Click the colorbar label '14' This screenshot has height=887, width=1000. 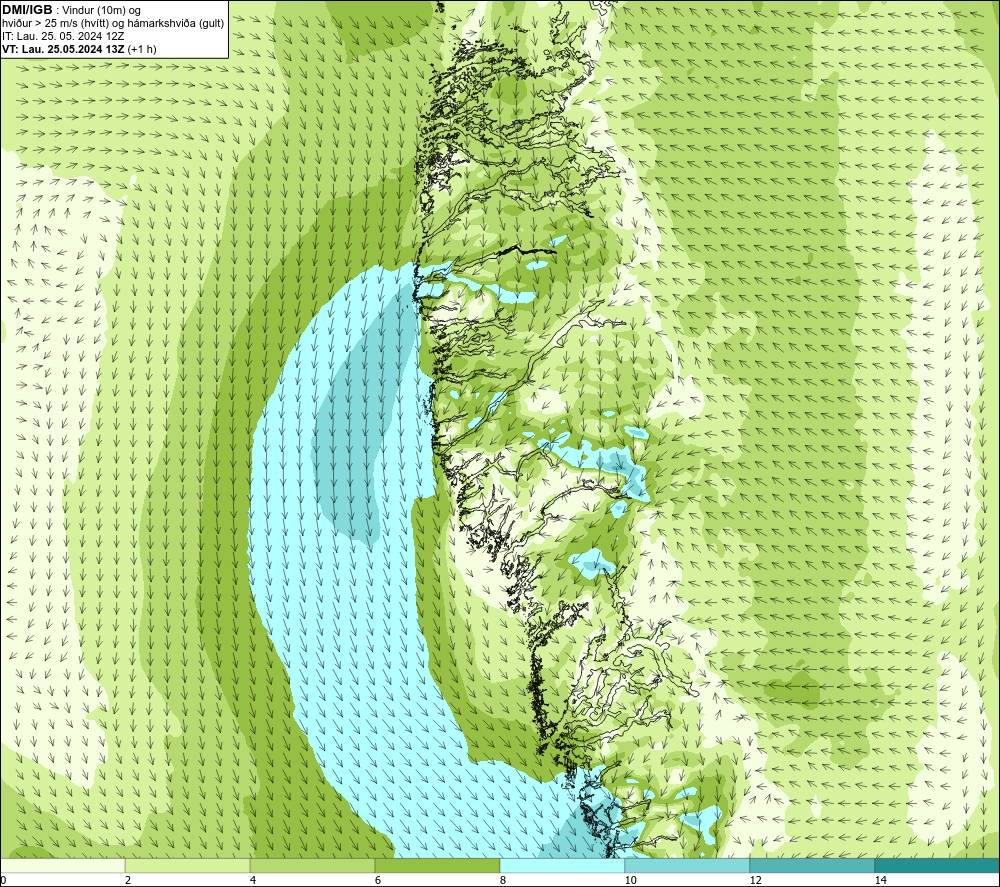click(x=880, y=881)
